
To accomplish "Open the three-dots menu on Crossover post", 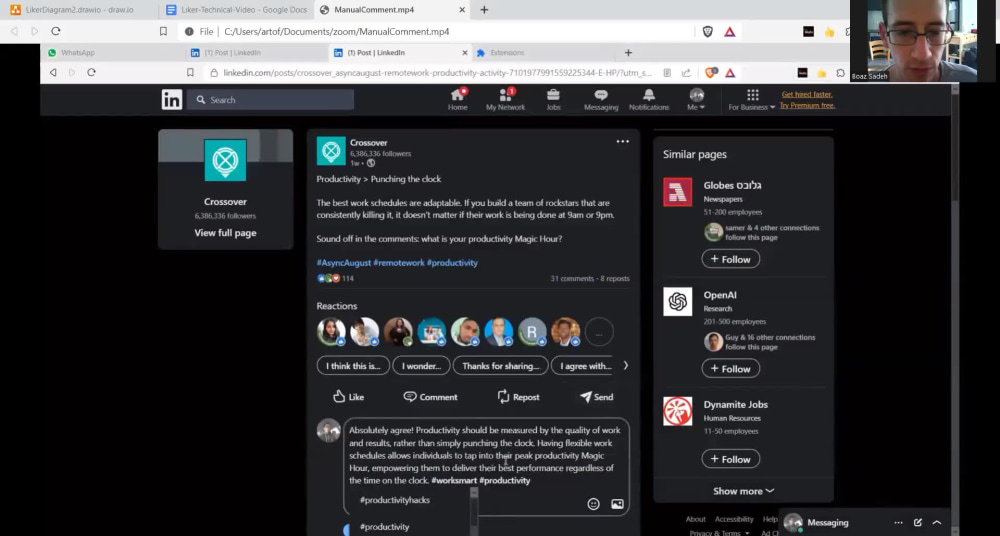I will [622, 142].
